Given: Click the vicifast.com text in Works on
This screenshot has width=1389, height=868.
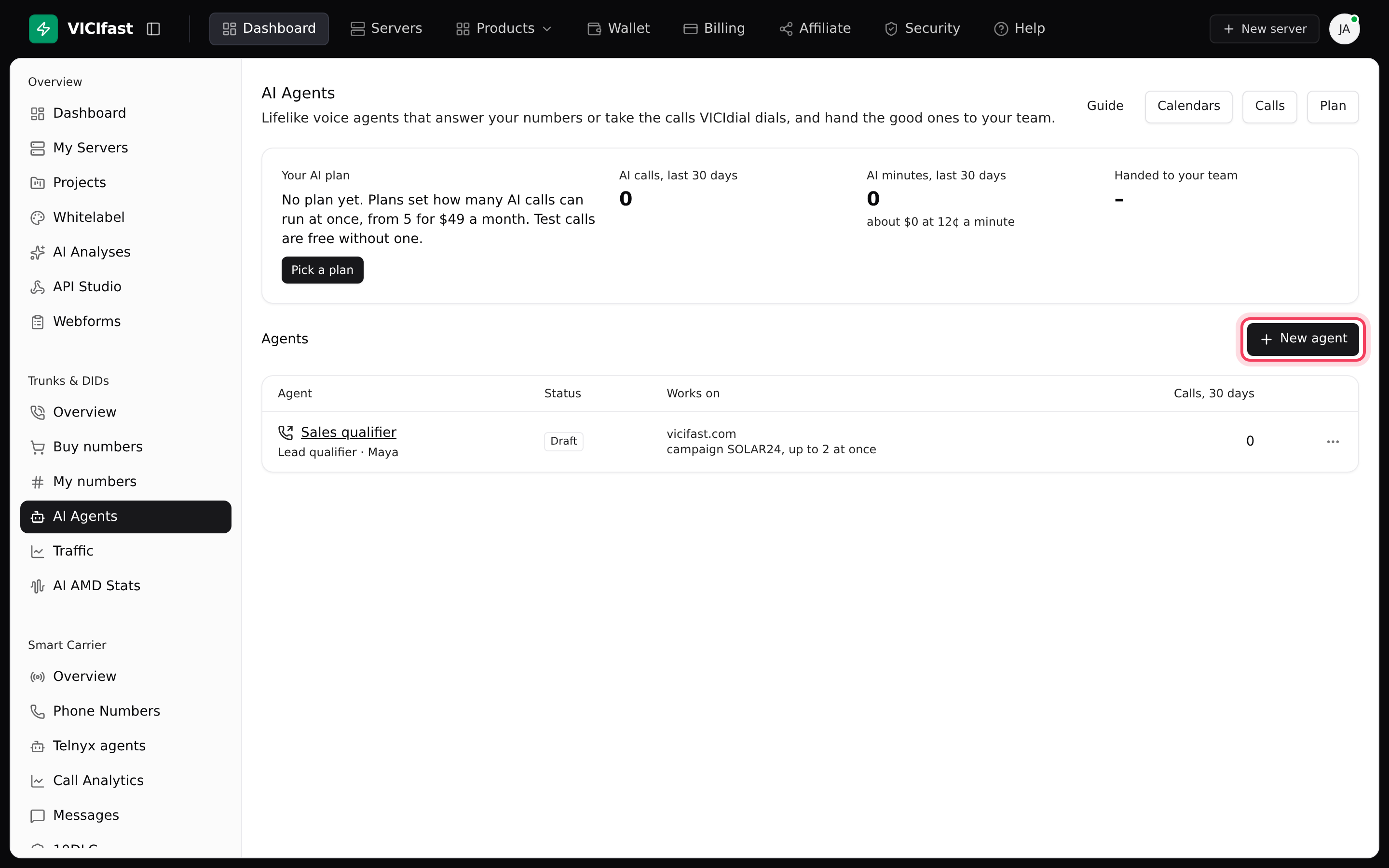Looking at the screenshot, I should [701, 434].
